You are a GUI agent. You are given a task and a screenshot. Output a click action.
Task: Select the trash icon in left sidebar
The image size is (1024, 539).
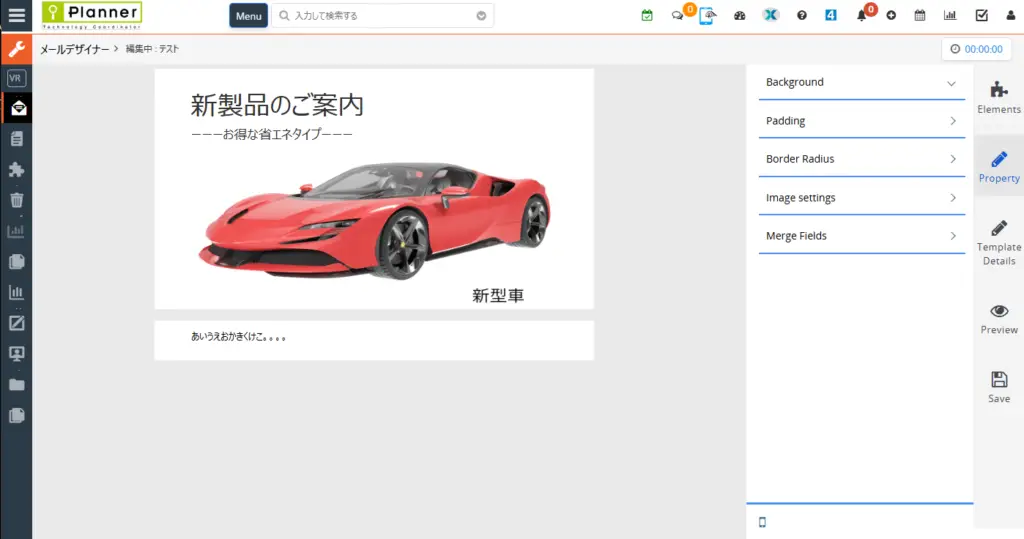pos(16,200)
